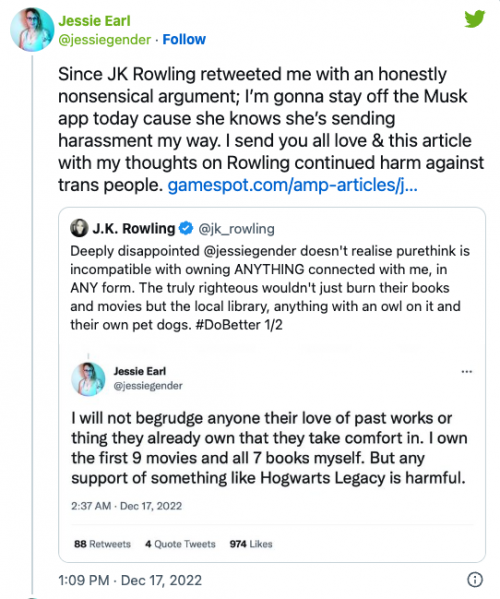The width and height of the screenshot is (500, 599).
Task: Click the 2:37 AM Dec 17 timestamp
Action: (x=126, y=506)
